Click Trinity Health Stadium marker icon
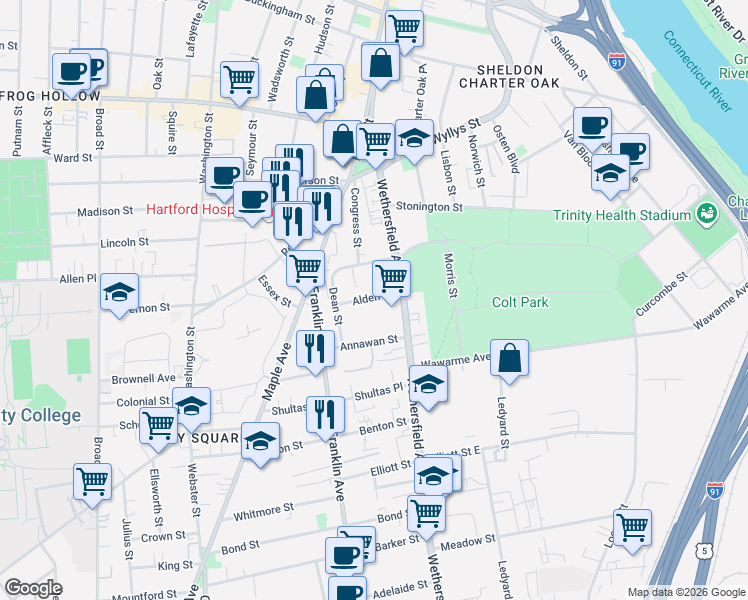The image size is (748, 600). (x=707, y=215)
